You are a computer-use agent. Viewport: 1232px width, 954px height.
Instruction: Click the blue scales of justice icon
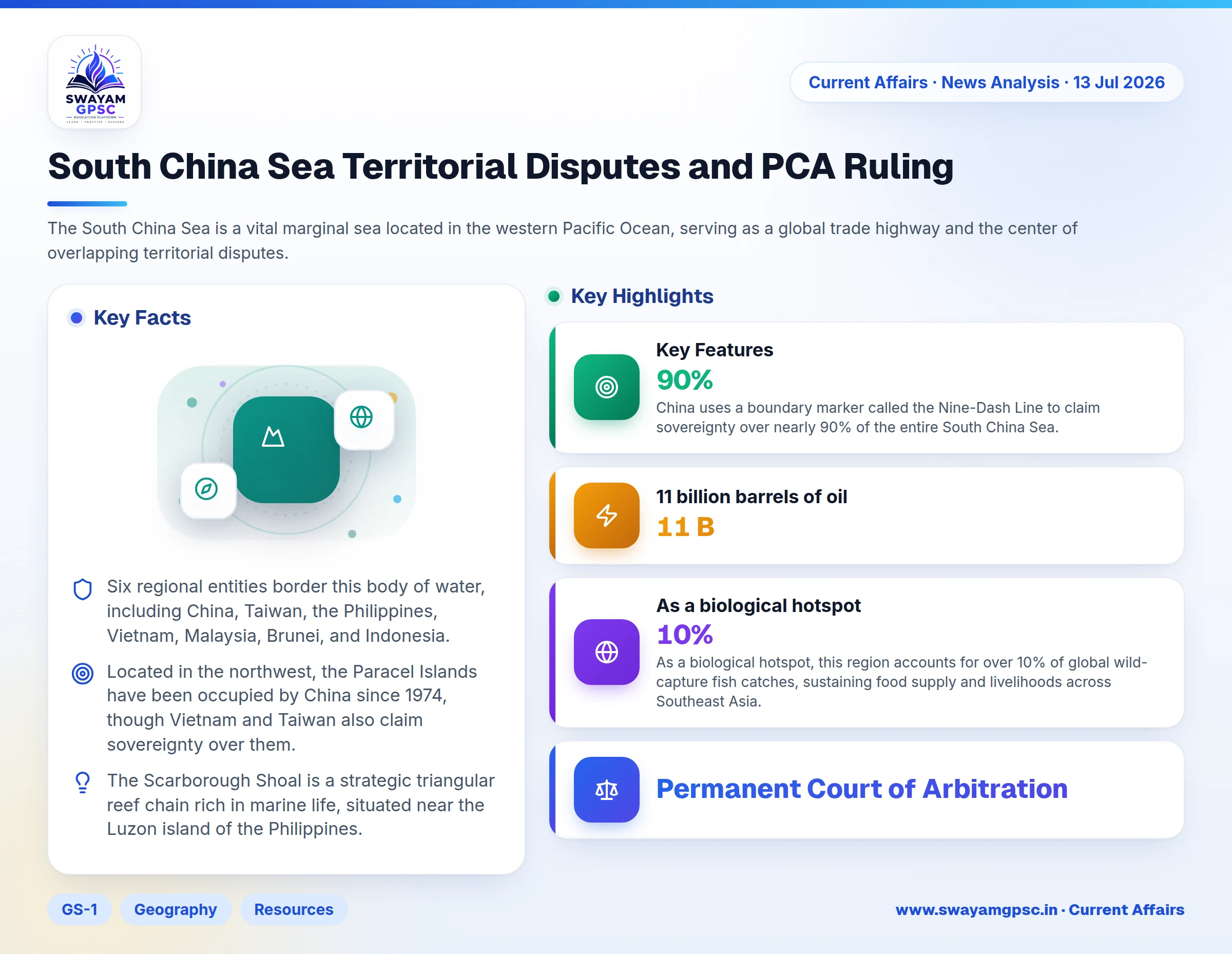pyautogui.click(x=606, y=789)
